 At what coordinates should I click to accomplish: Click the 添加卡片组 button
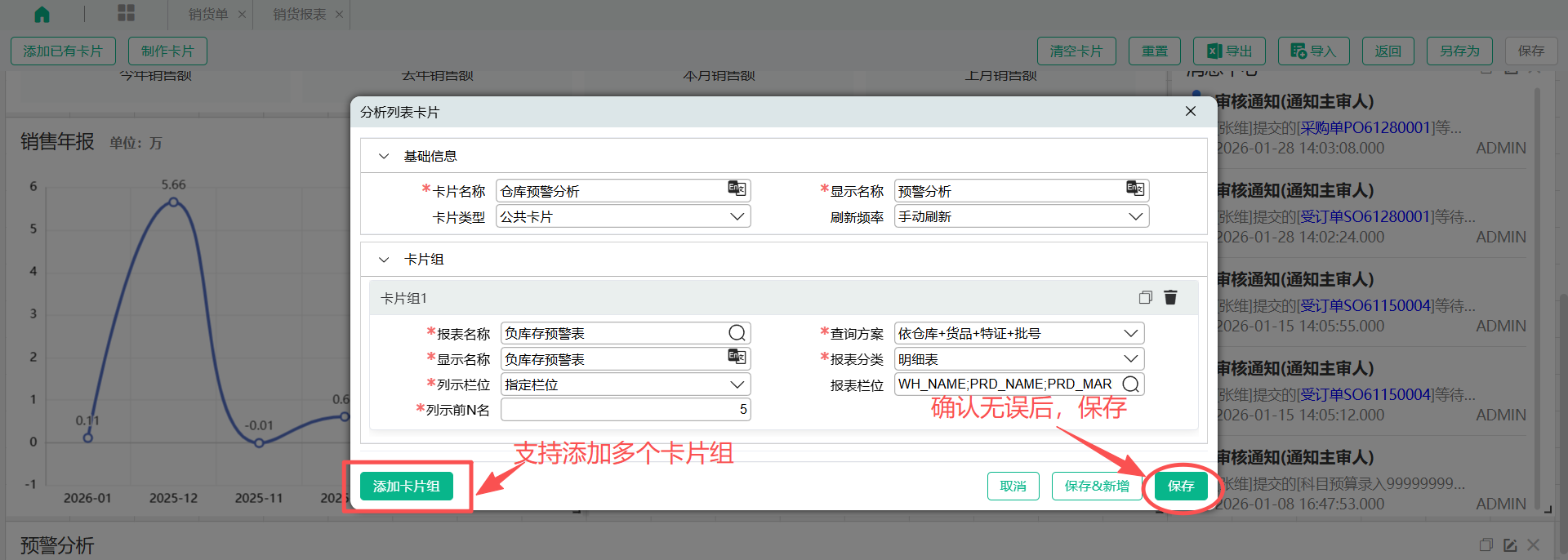(x=407, y=487)
